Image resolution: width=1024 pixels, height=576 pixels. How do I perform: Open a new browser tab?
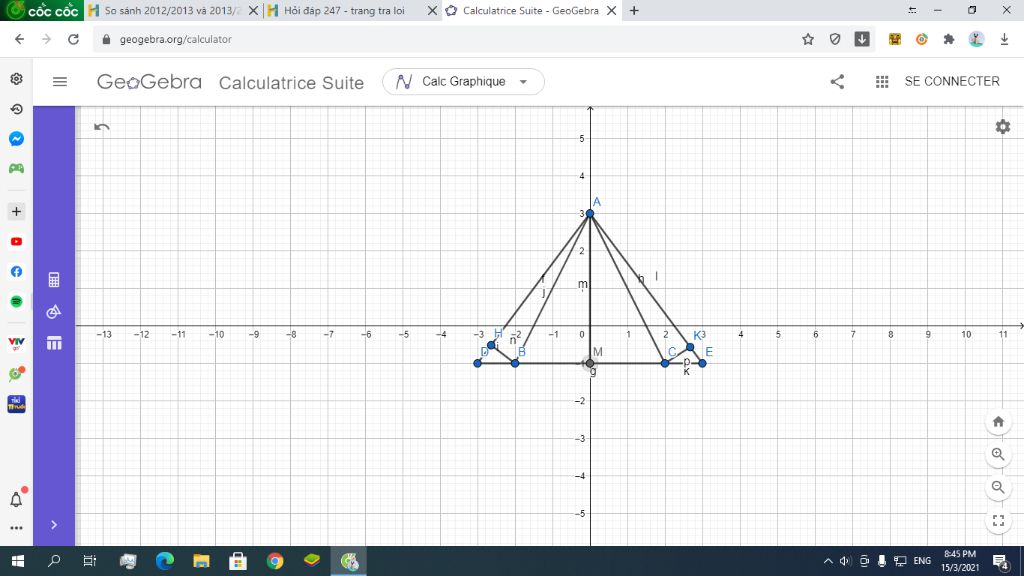(633, 10)
